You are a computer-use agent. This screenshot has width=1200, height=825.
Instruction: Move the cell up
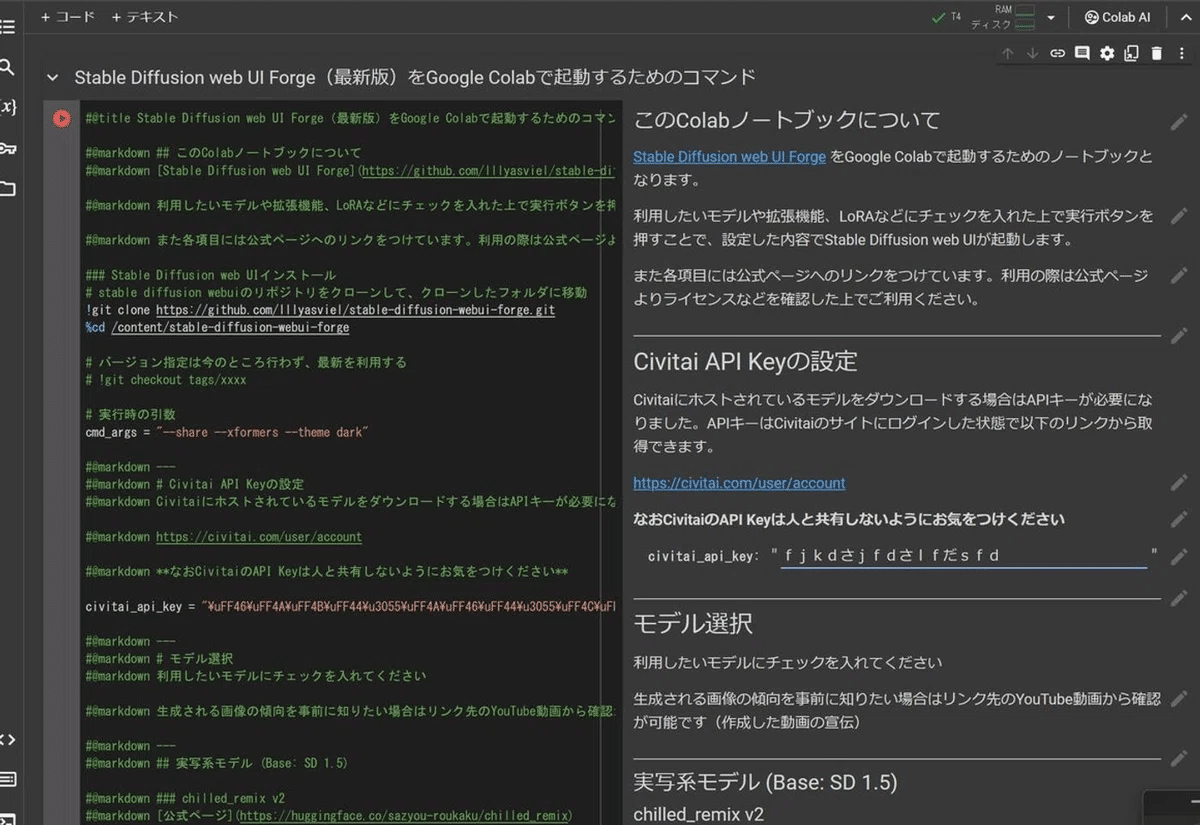[1007, 54]
